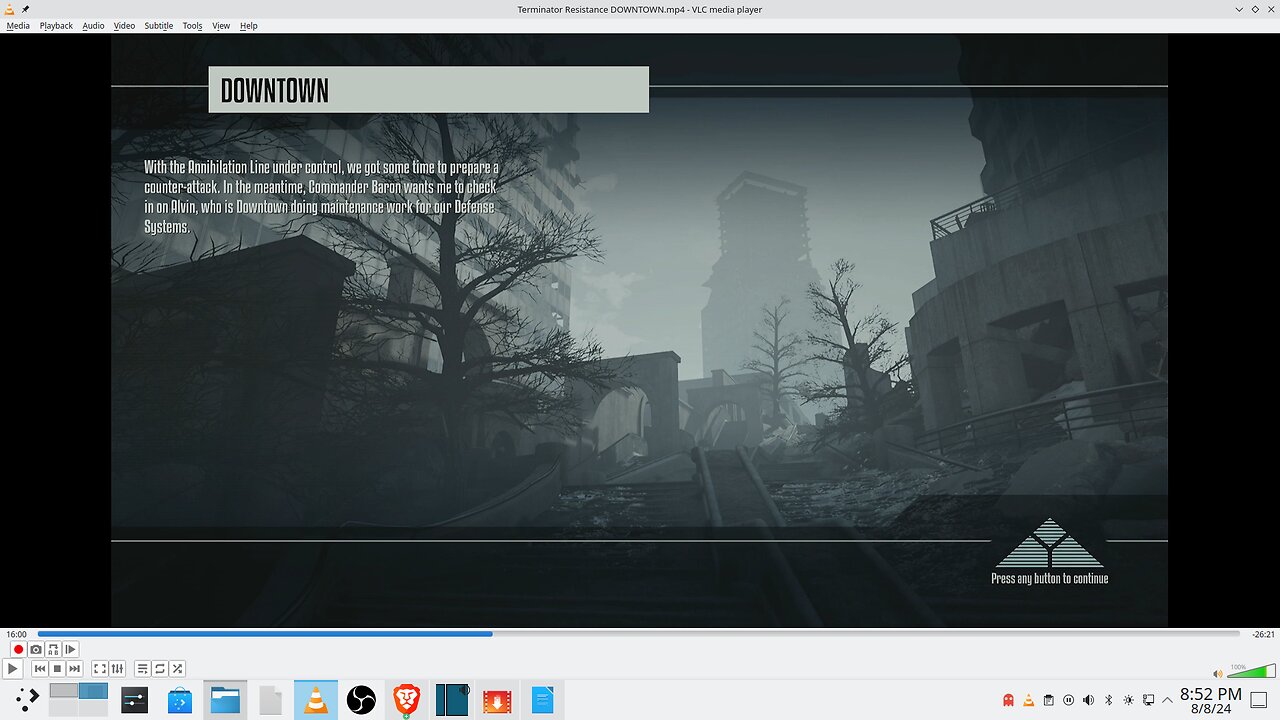The image size is (1280, 720).
Task: Click the elapsed time 16:00 label
Action: (16, 634)
